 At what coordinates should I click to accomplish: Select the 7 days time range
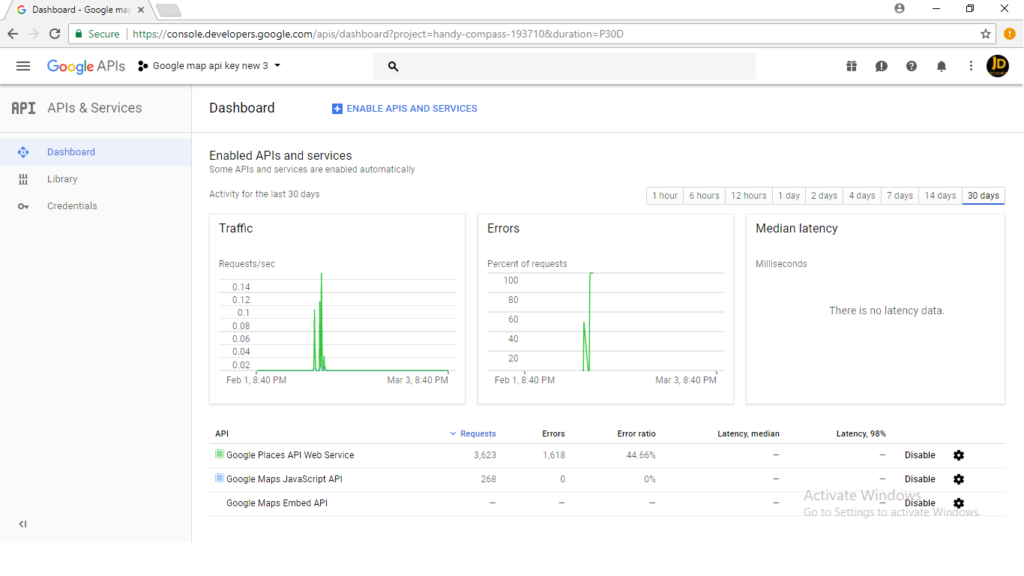click(899, 196)
